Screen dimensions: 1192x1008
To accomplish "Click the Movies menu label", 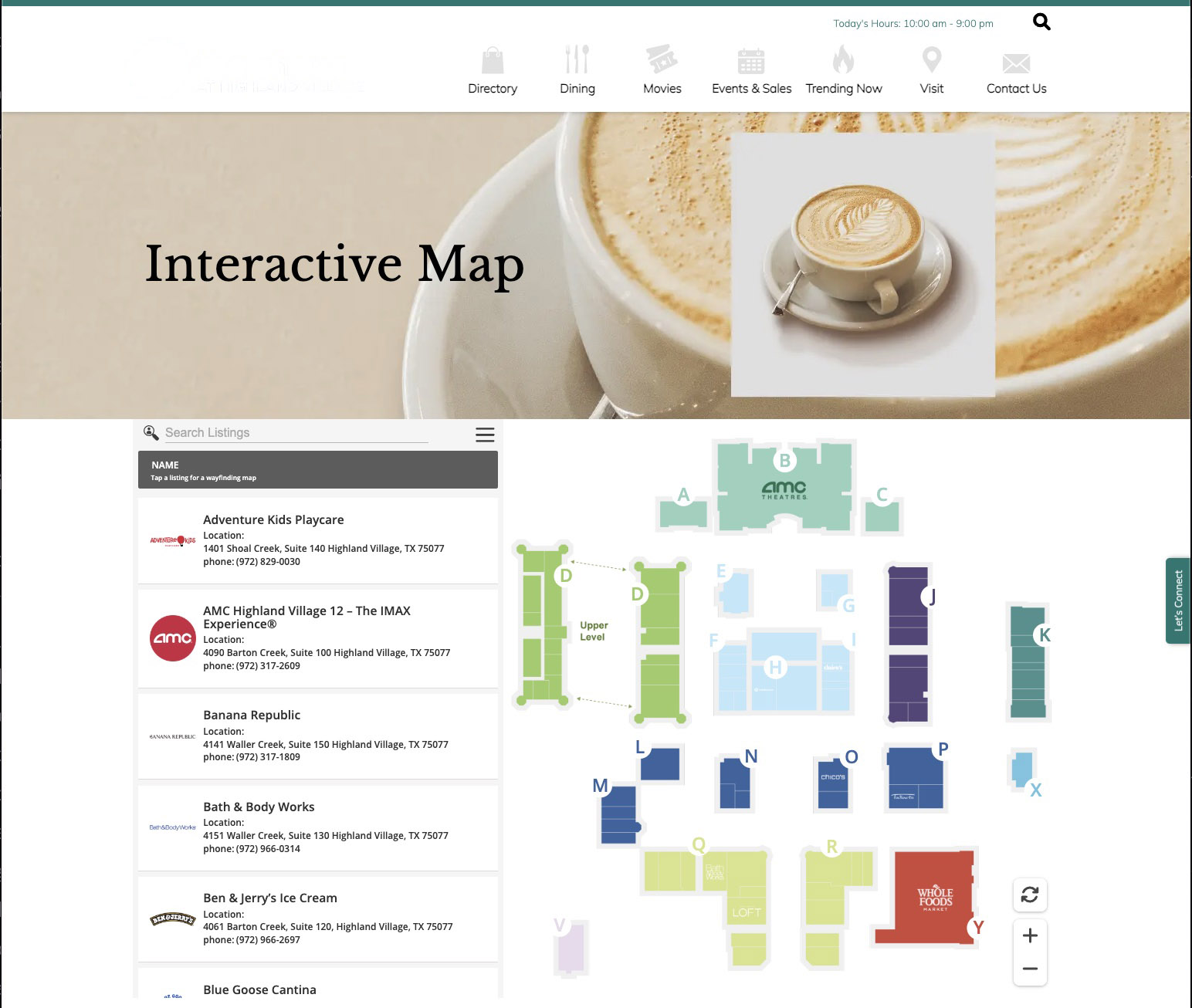I will tap(662, 89).
